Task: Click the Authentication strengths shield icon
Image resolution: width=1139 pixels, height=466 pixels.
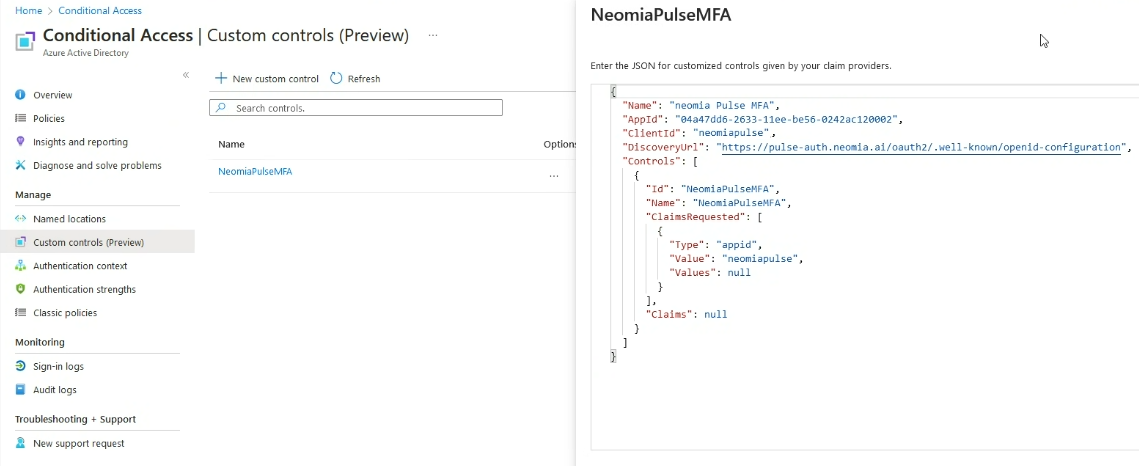Action: 20,289
